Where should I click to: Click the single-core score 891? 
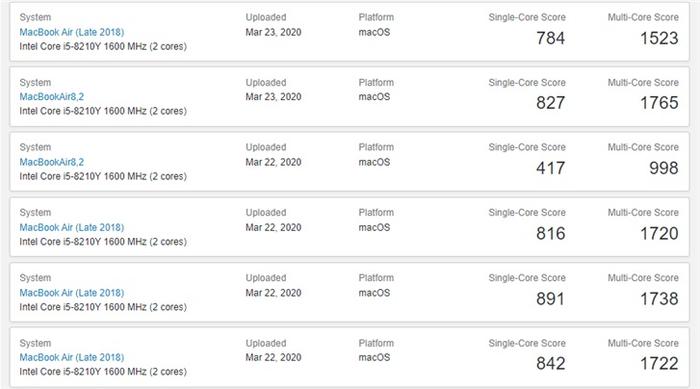[550, 298]
